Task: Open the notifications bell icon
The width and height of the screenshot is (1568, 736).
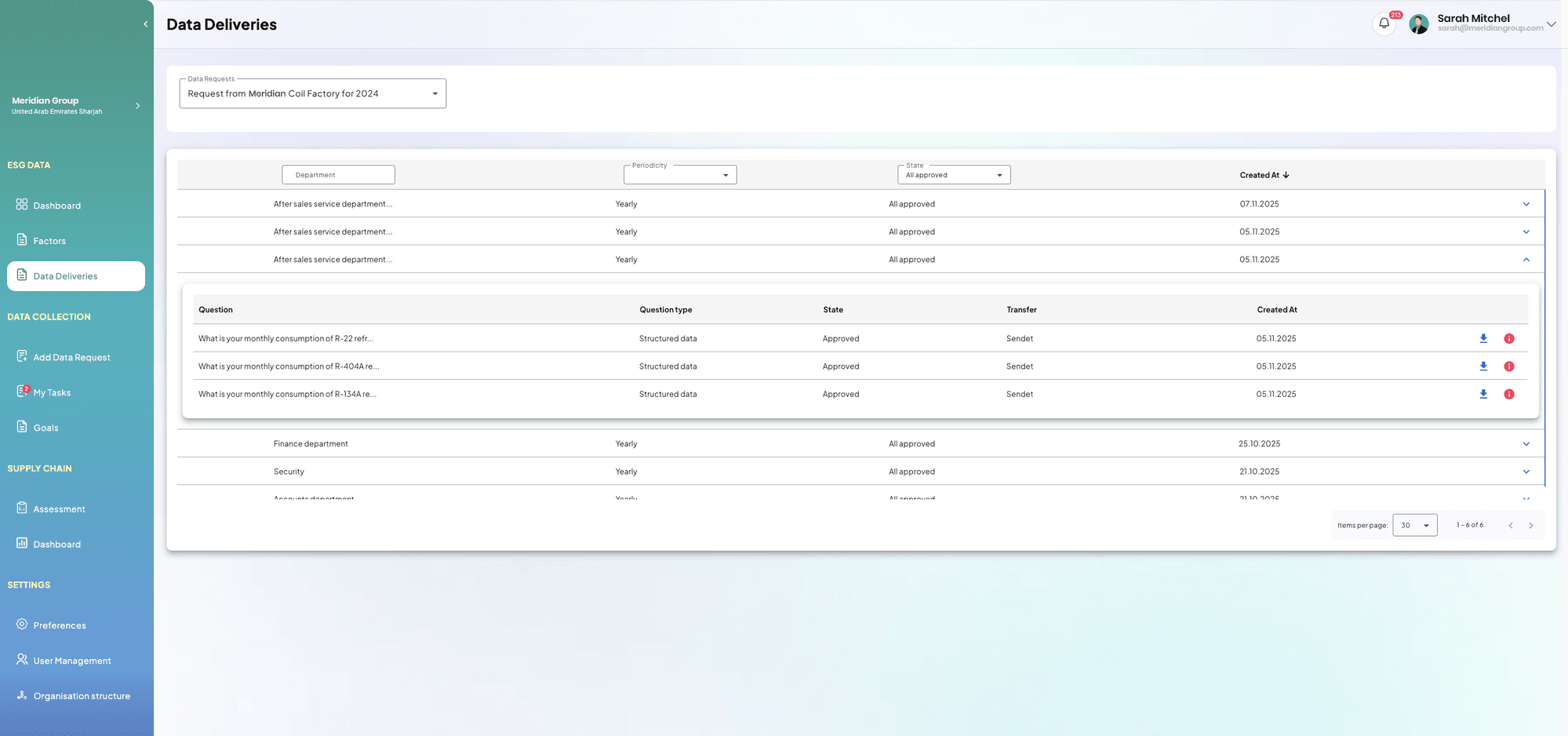Action: click(x=1384, y=24)
